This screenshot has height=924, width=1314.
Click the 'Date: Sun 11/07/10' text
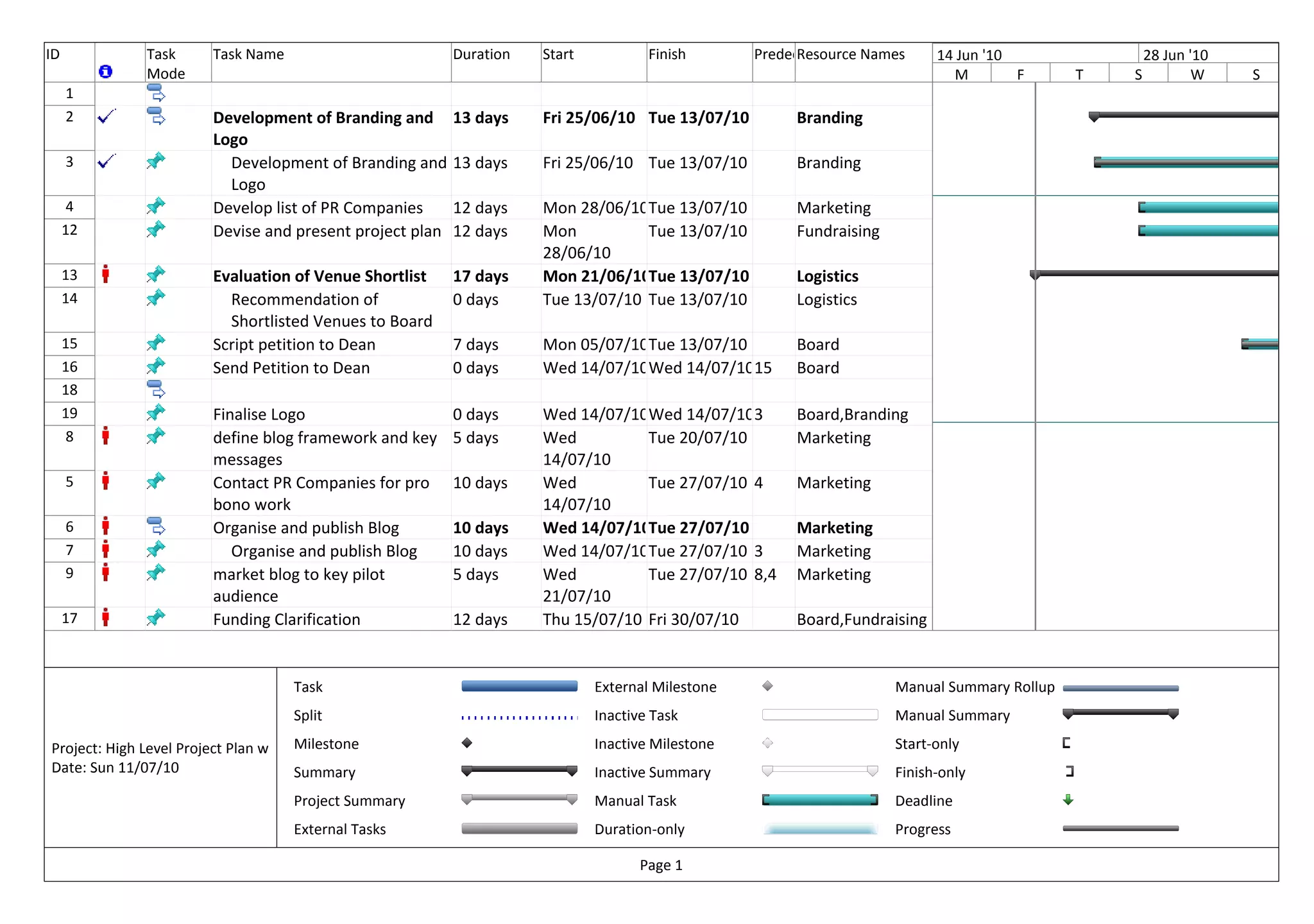(115, 768)
